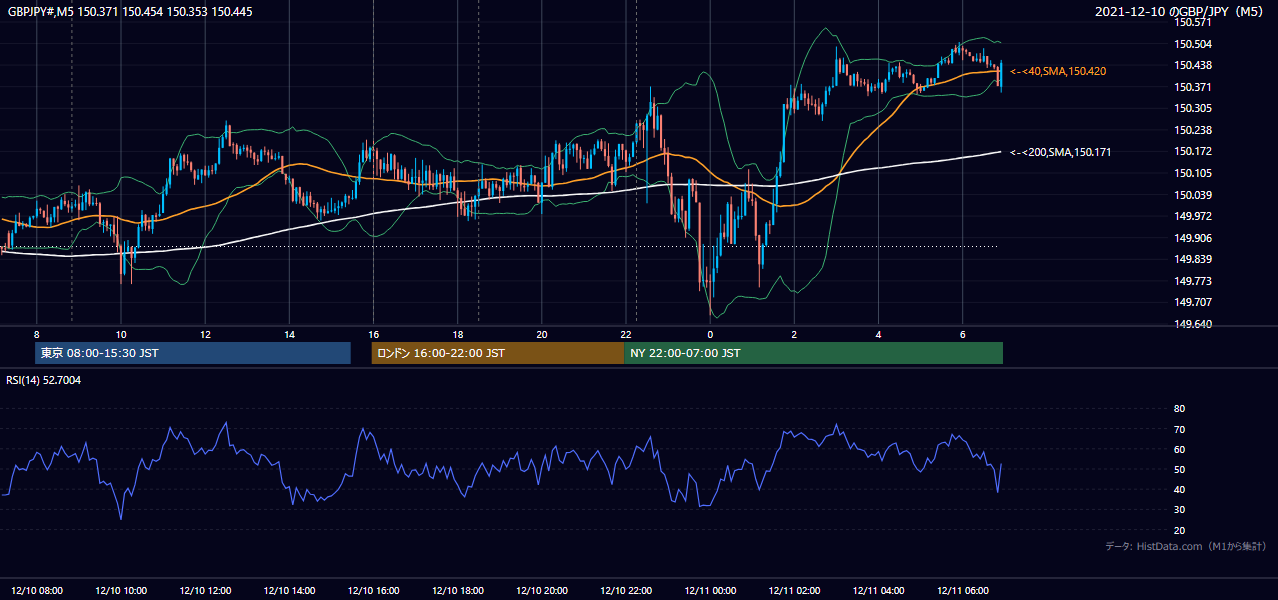Click the bottom time label 12/10 12:00
Image resolution: width=1278 pixels, height=600 pixels.
[x=205, y=591]
